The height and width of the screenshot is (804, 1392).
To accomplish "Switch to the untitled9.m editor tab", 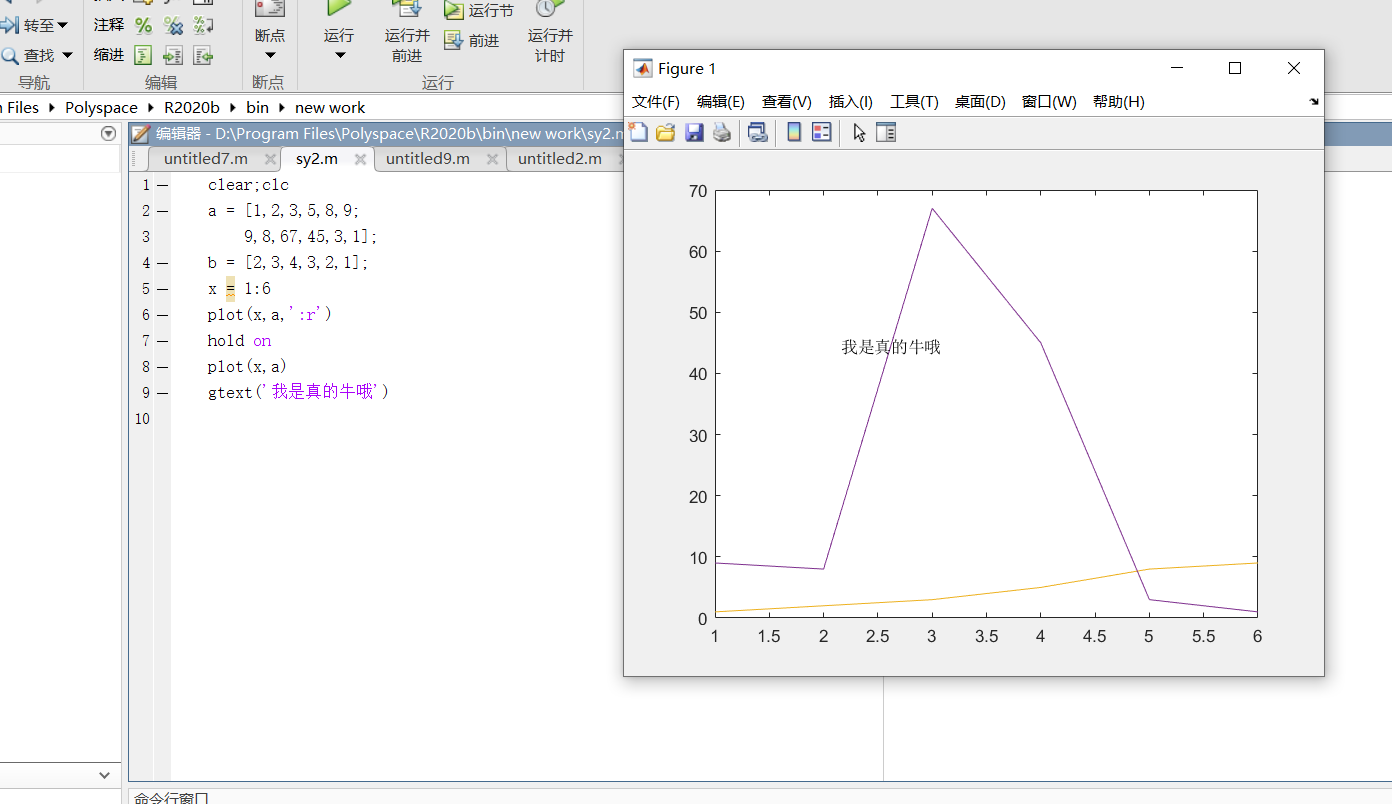I will point(428,159).
